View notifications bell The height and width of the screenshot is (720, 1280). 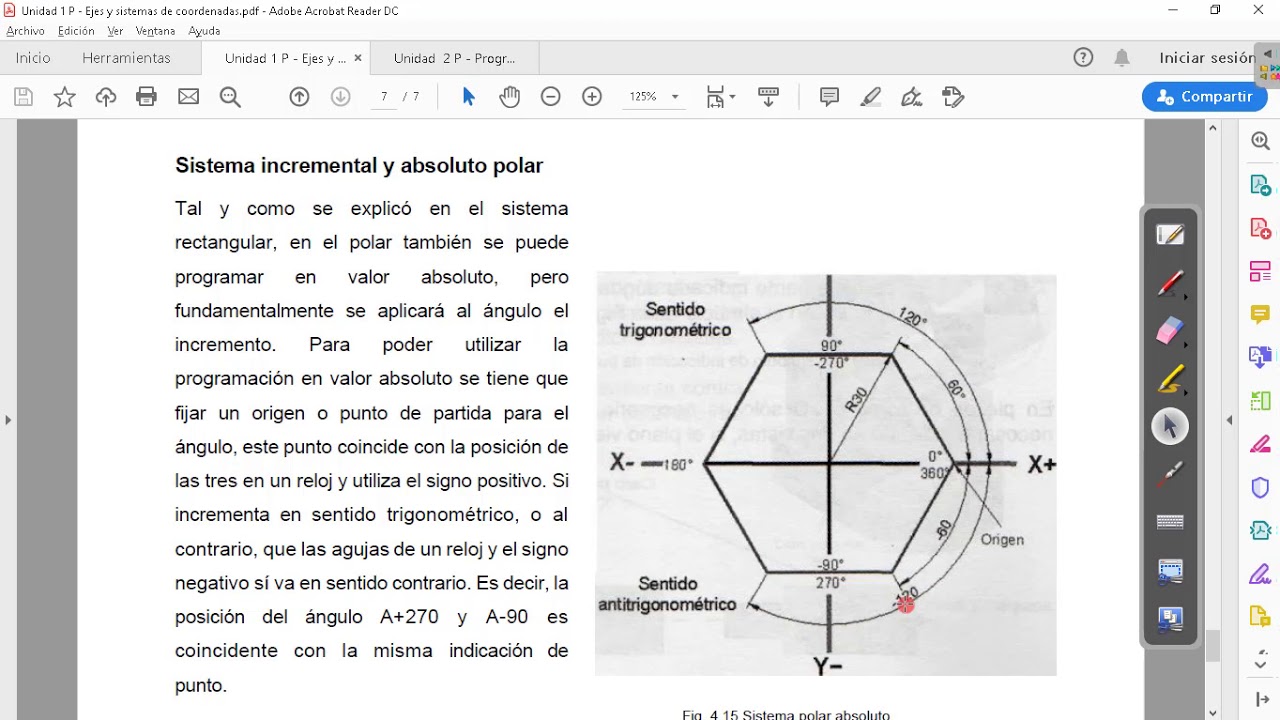click(x=1122, y=58)
